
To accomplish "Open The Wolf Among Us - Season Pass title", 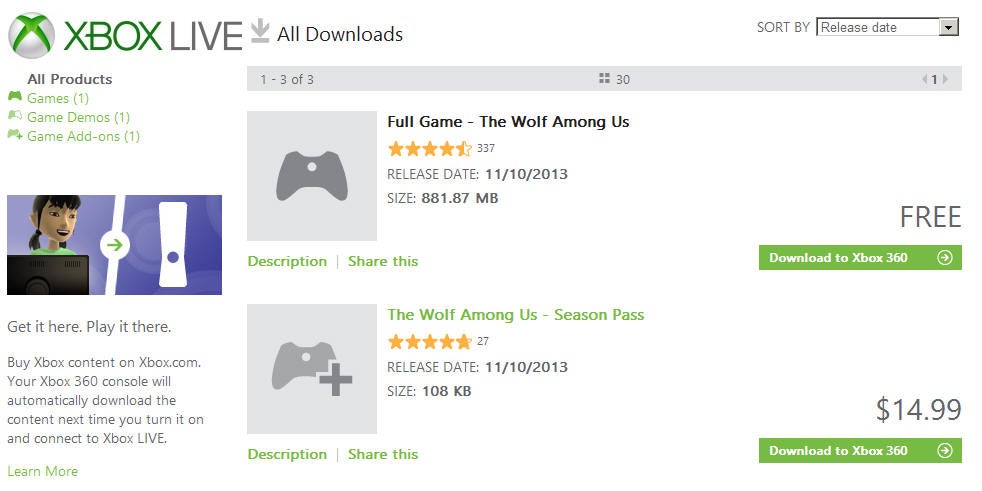I will 515,314.
